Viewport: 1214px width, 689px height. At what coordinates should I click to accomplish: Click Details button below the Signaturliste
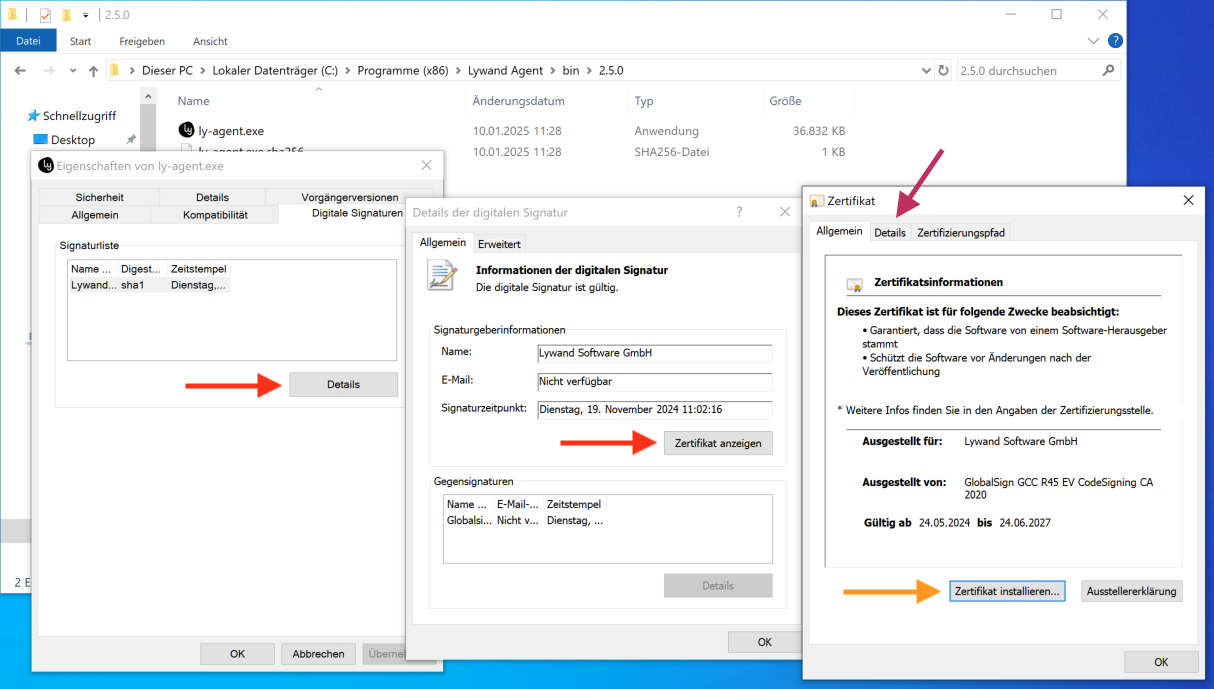[343, 384]
